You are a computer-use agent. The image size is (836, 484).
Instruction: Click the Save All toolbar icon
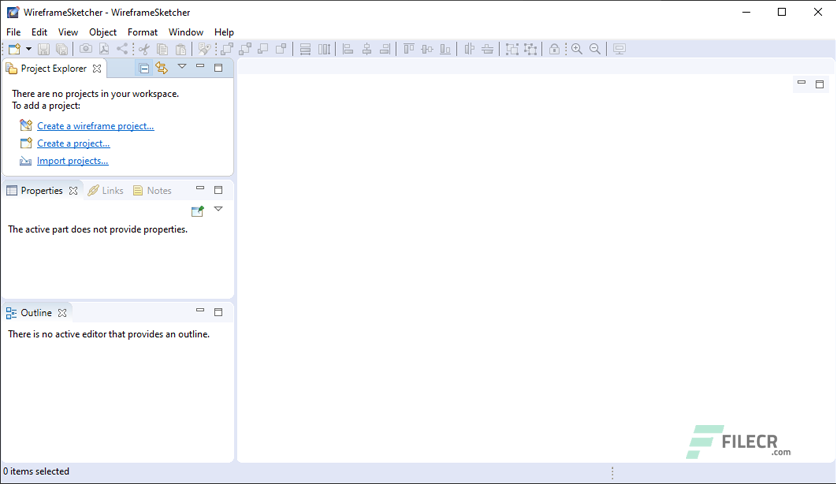pyautogui.click(x=62, y=49)
